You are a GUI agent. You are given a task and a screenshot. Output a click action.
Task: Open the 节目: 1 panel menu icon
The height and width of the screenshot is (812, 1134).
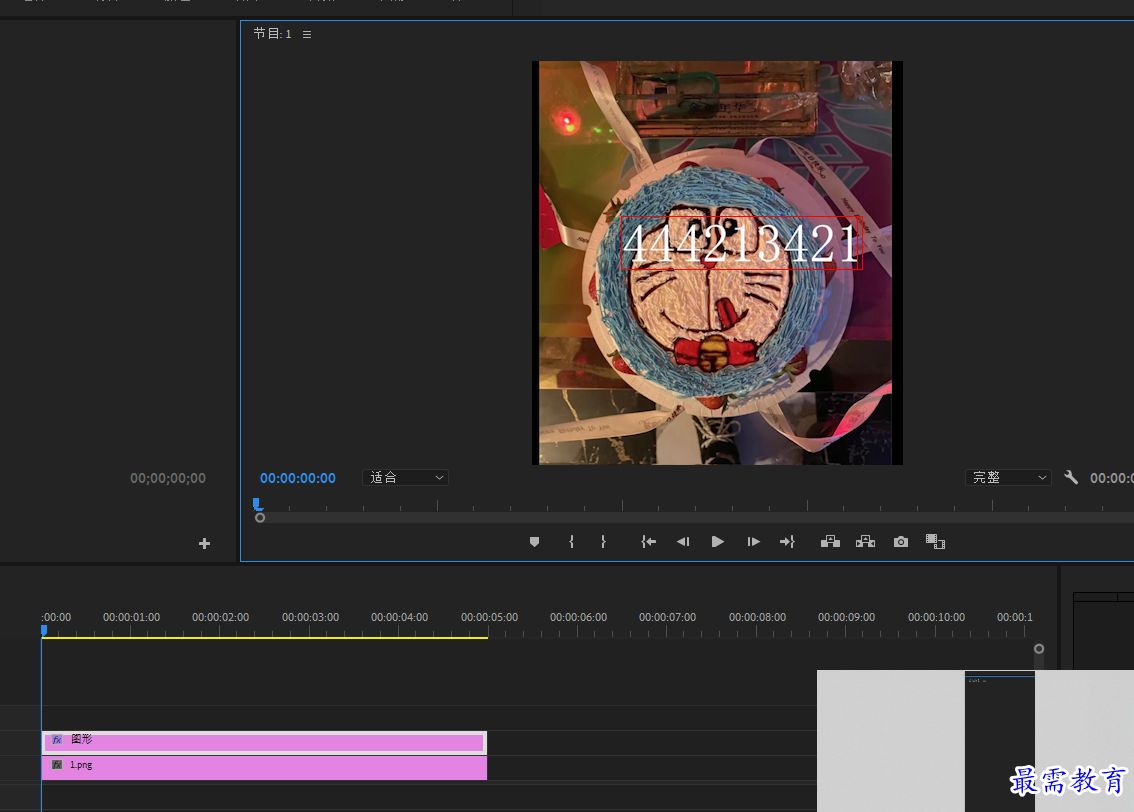click(x=307, y=34)
